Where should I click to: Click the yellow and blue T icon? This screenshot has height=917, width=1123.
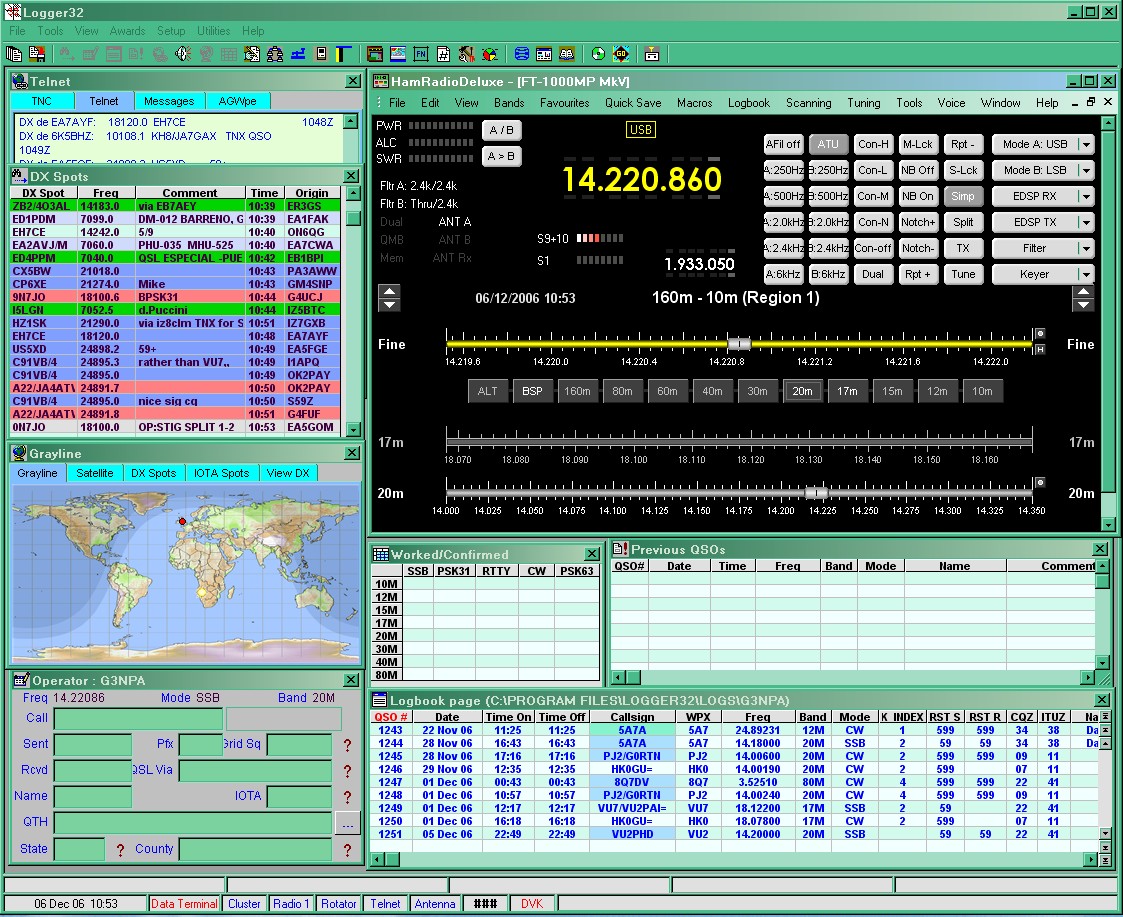click(344, 54)
